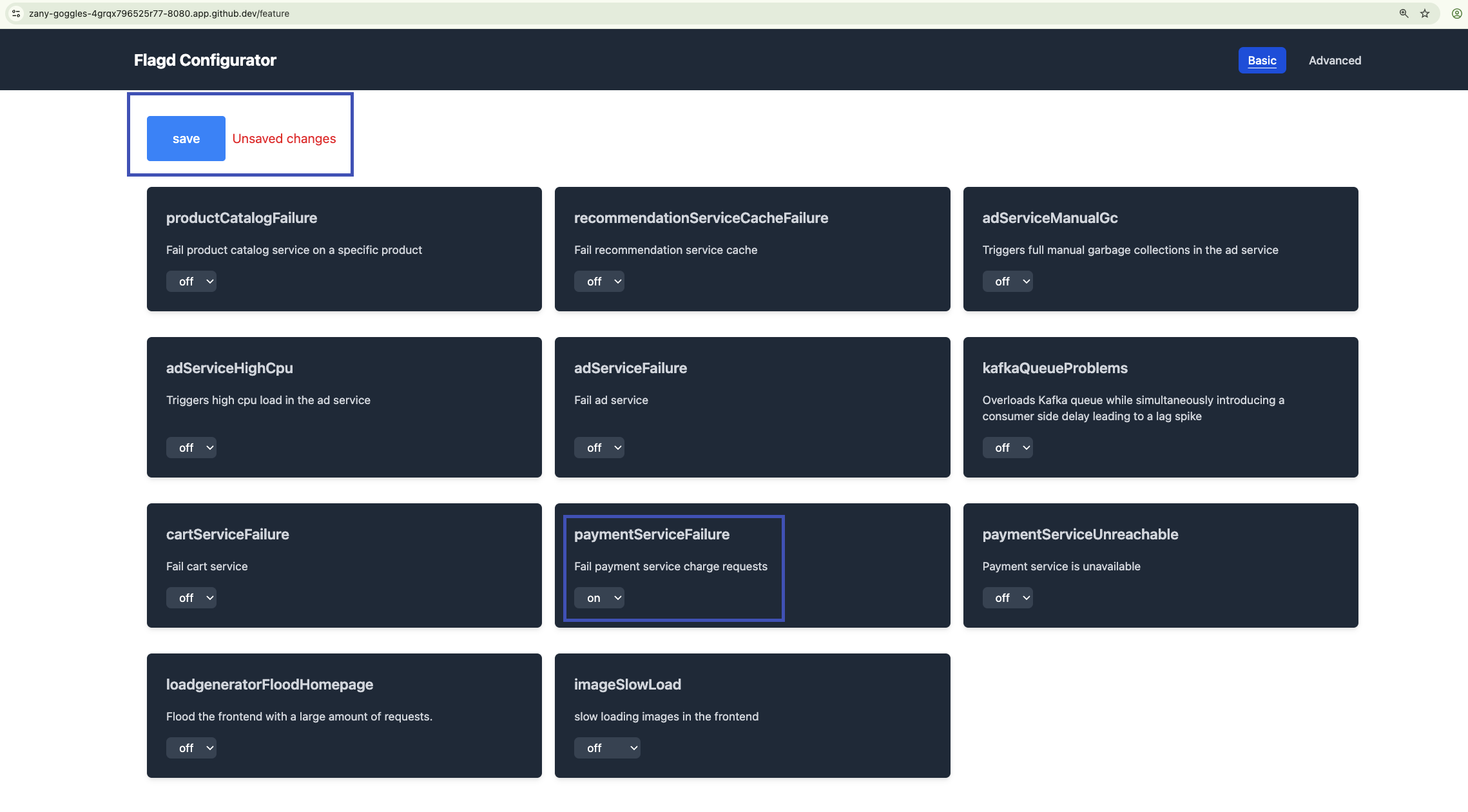Click the save button
1468x812 pixels.
[x=186, y=139]
